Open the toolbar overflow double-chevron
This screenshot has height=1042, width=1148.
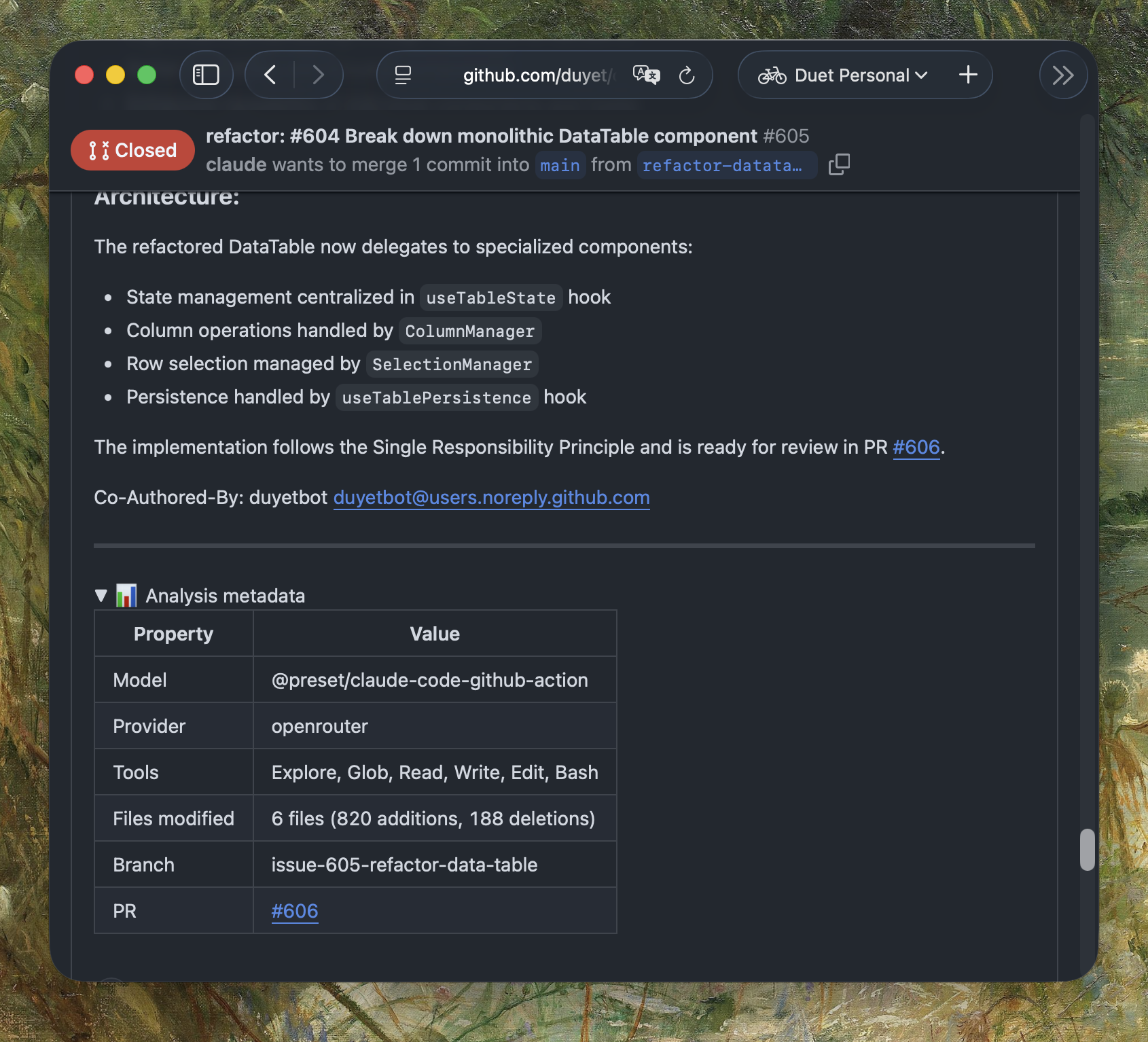coord(1062,75)
